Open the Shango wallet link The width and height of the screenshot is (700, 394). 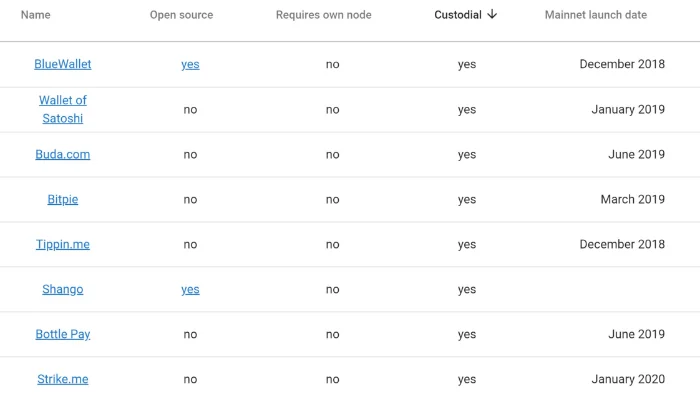62,290
